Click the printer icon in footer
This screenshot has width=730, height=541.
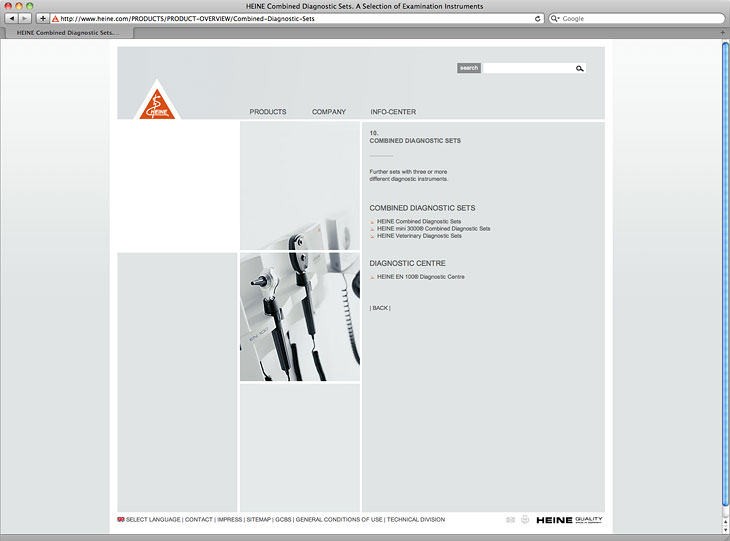pos(525,520)
